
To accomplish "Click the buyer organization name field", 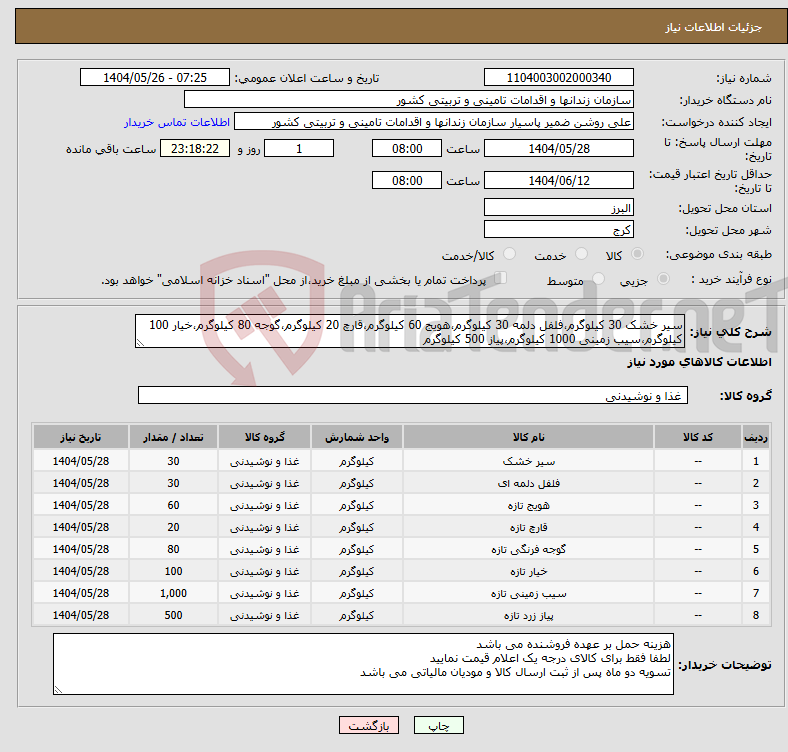I will tap(409, 100).
